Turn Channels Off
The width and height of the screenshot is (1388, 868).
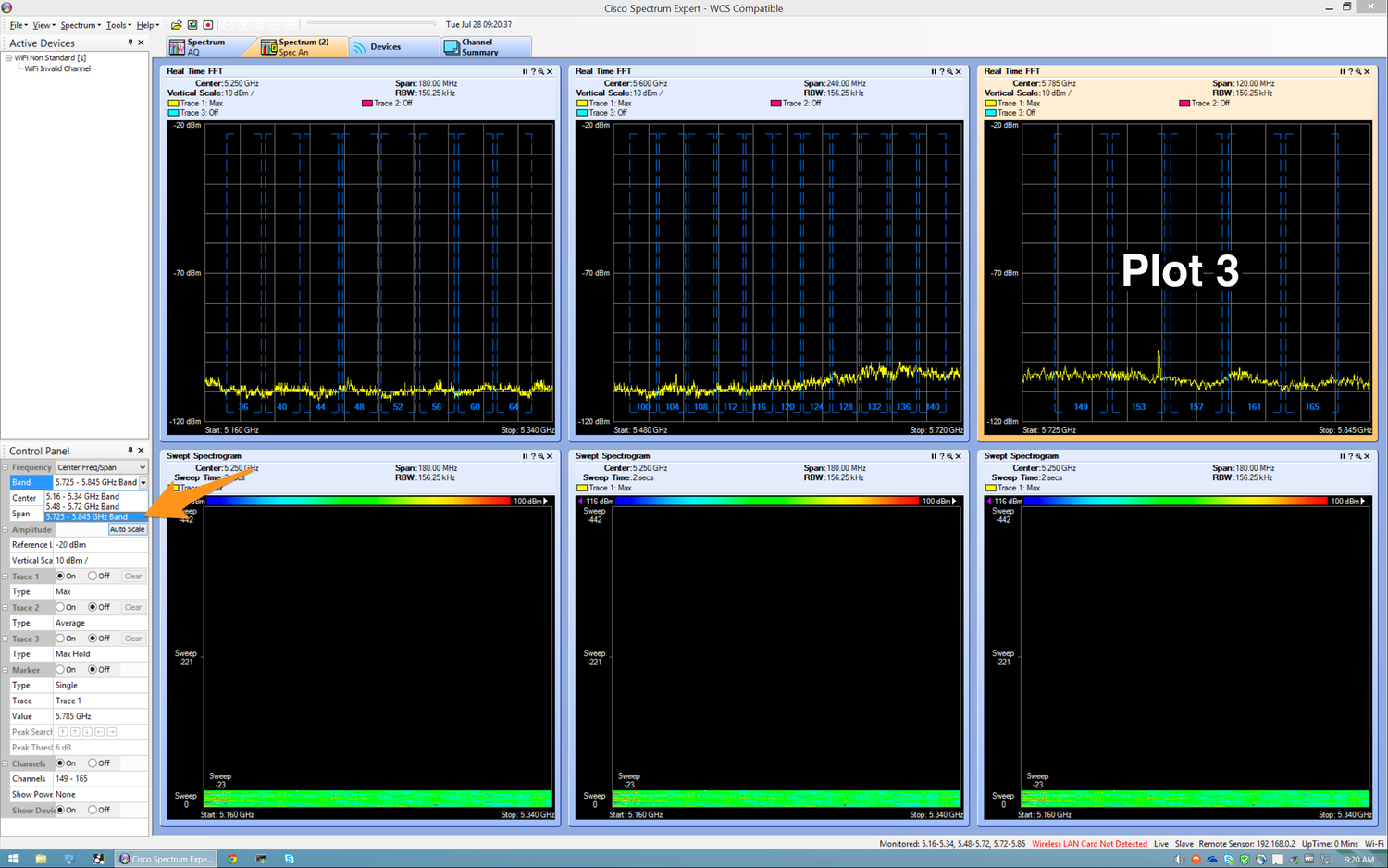point(93,763)
